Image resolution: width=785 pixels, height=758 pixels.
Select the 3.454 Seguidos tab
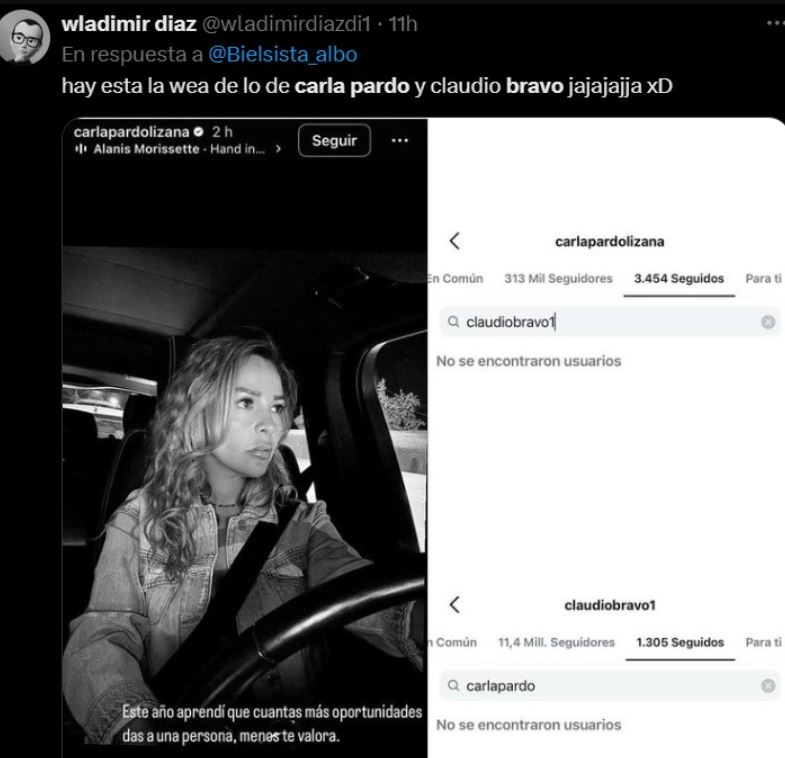pos(679,278)
